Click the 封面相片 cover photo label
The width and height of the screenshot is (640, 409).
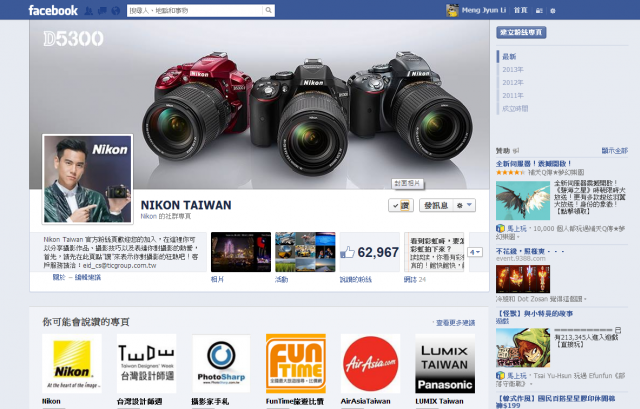coord(407,184)
